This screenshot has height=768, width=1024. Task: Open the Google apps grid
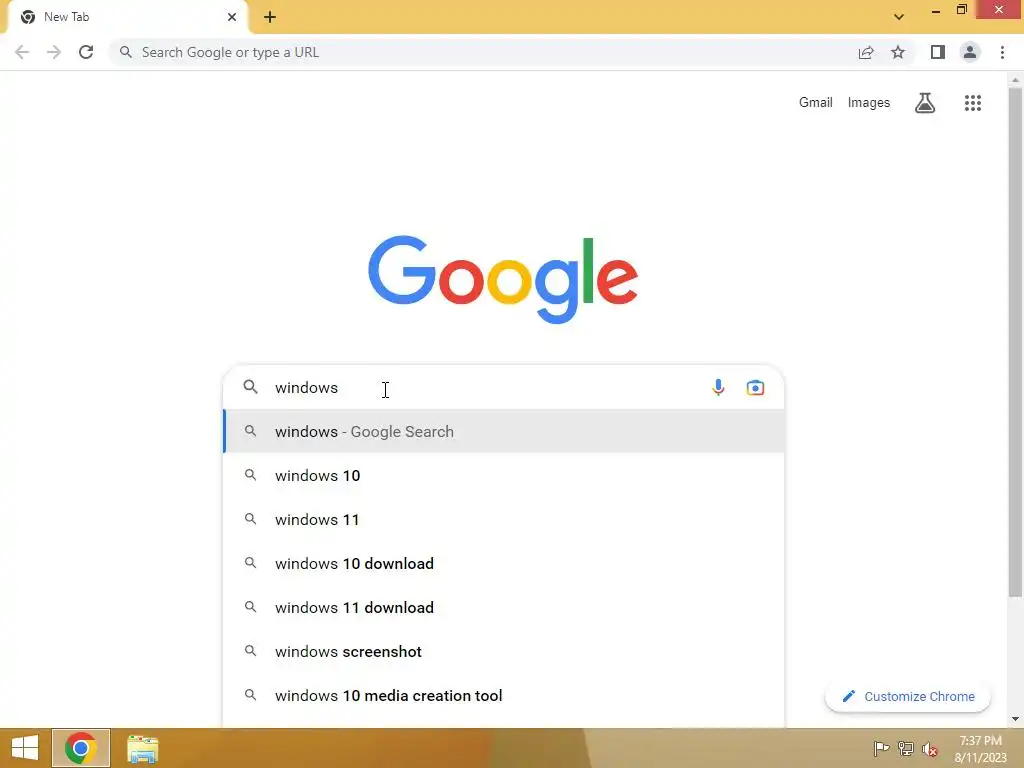pos(972,103)
